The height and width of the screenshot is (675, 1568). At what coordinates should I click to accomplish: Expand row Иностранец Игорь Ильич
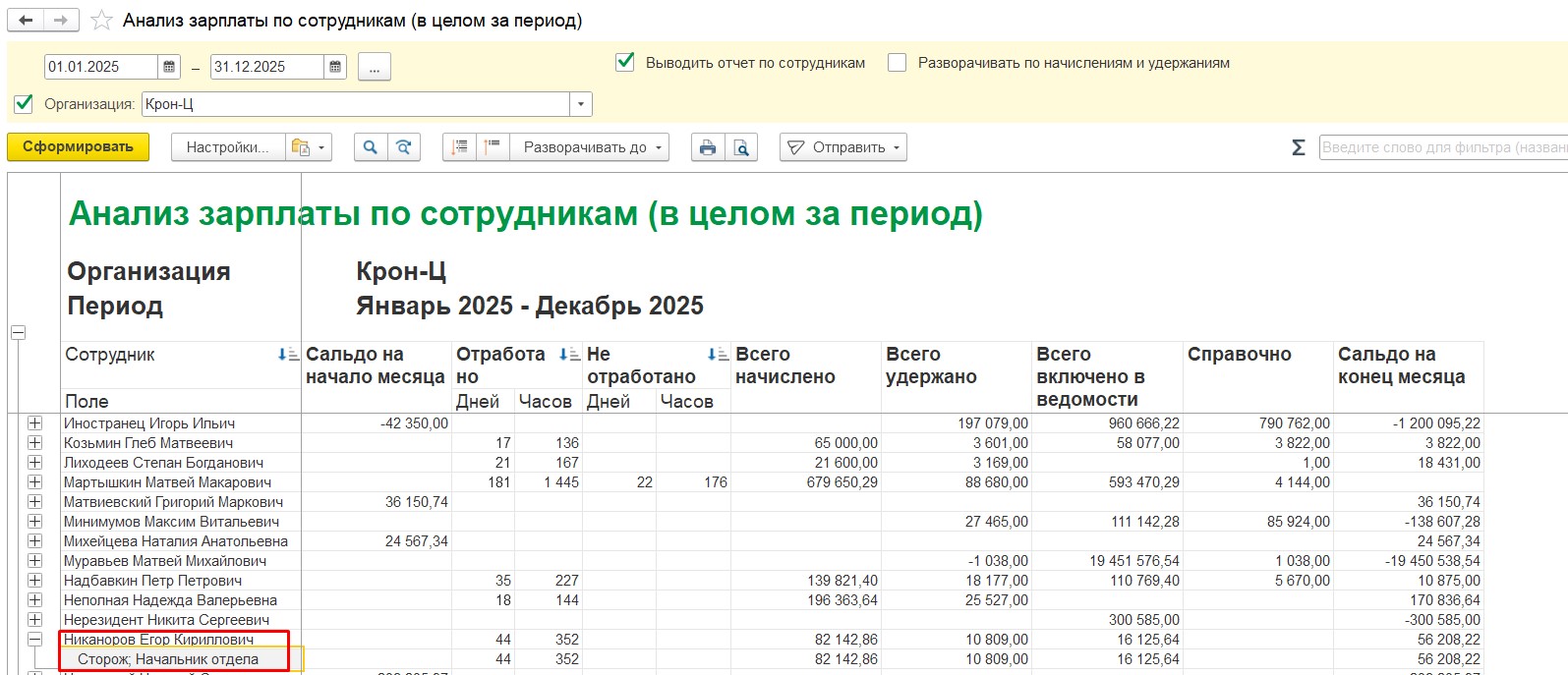pos(35,423)
